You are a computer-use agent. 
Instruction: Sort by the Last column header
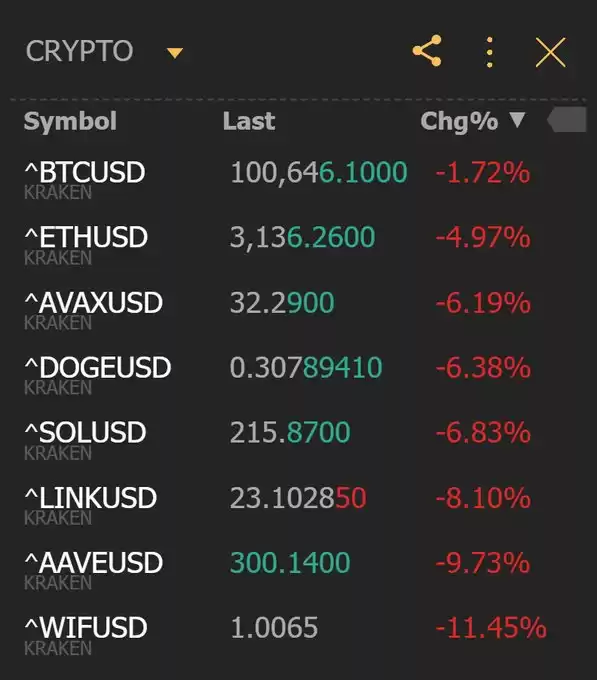249,121
